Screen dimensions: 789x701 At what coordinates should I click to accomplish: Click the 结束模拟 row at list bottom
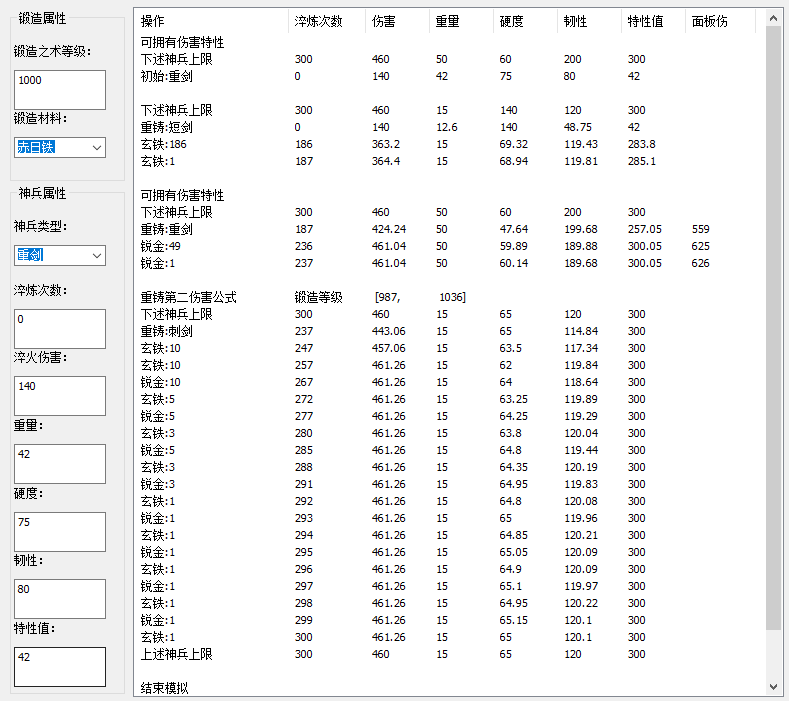click(x=164, y=688)
